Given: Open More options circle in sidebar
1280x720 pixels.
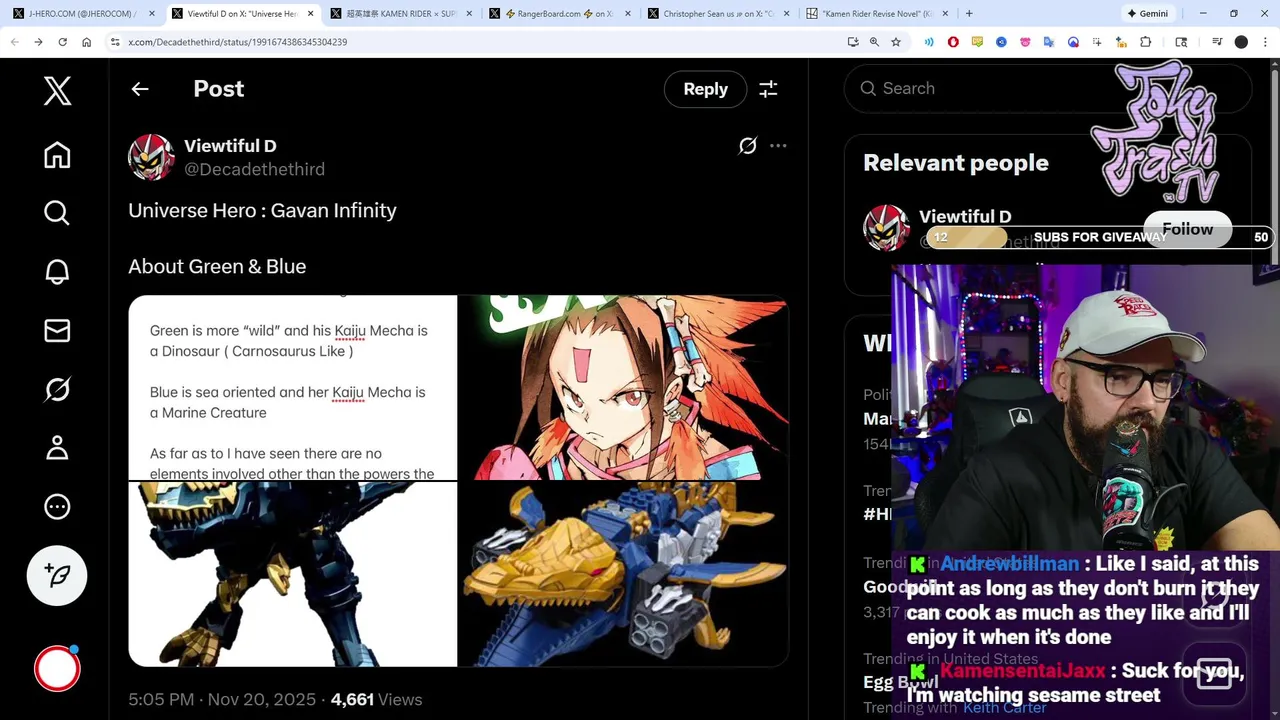Looking at the screenshot, I should pyautogui.click(x=57, y=506).
